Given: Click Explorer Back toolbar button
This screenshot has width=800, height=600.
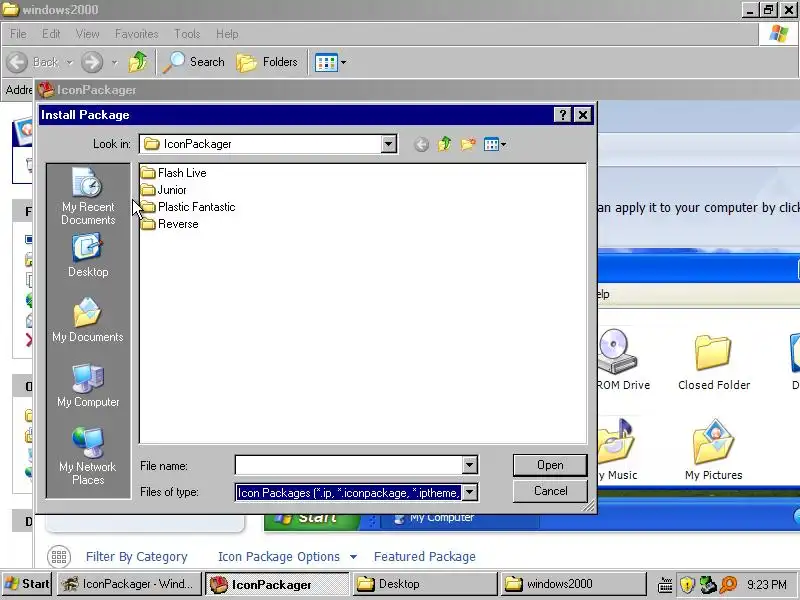Looking at the screenshot, I should tap(33, 62).
